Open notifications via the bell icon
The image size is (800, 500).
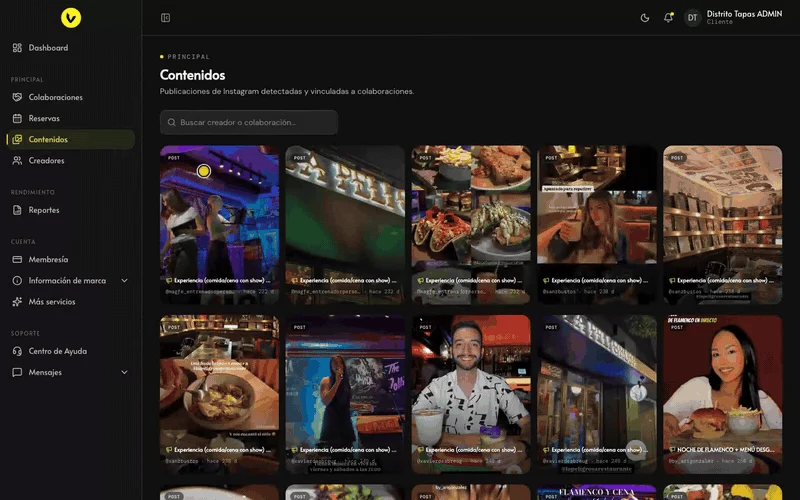[x=668, y=18]
